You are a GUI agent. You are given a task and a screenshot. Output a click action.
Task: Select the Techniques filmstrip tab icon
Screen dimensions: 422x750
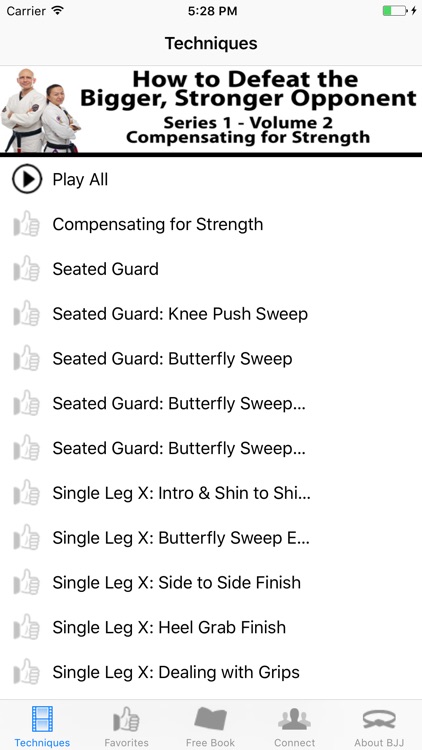pyautogui.click(x=42, y=719)
